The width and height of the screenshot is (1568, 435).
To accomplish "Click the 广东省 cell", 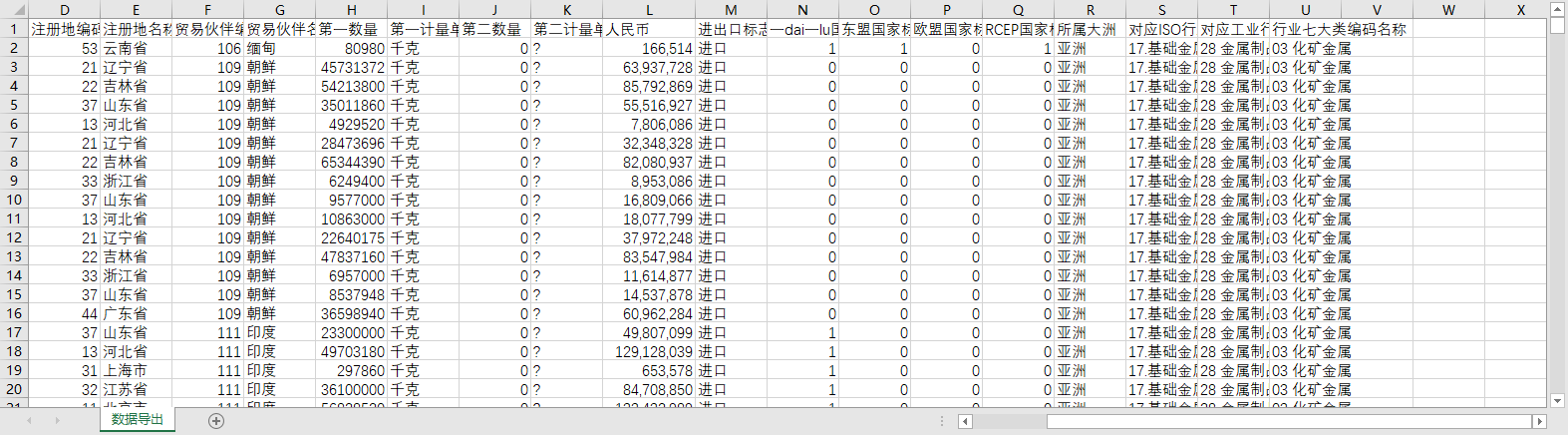I will point(137,313).
